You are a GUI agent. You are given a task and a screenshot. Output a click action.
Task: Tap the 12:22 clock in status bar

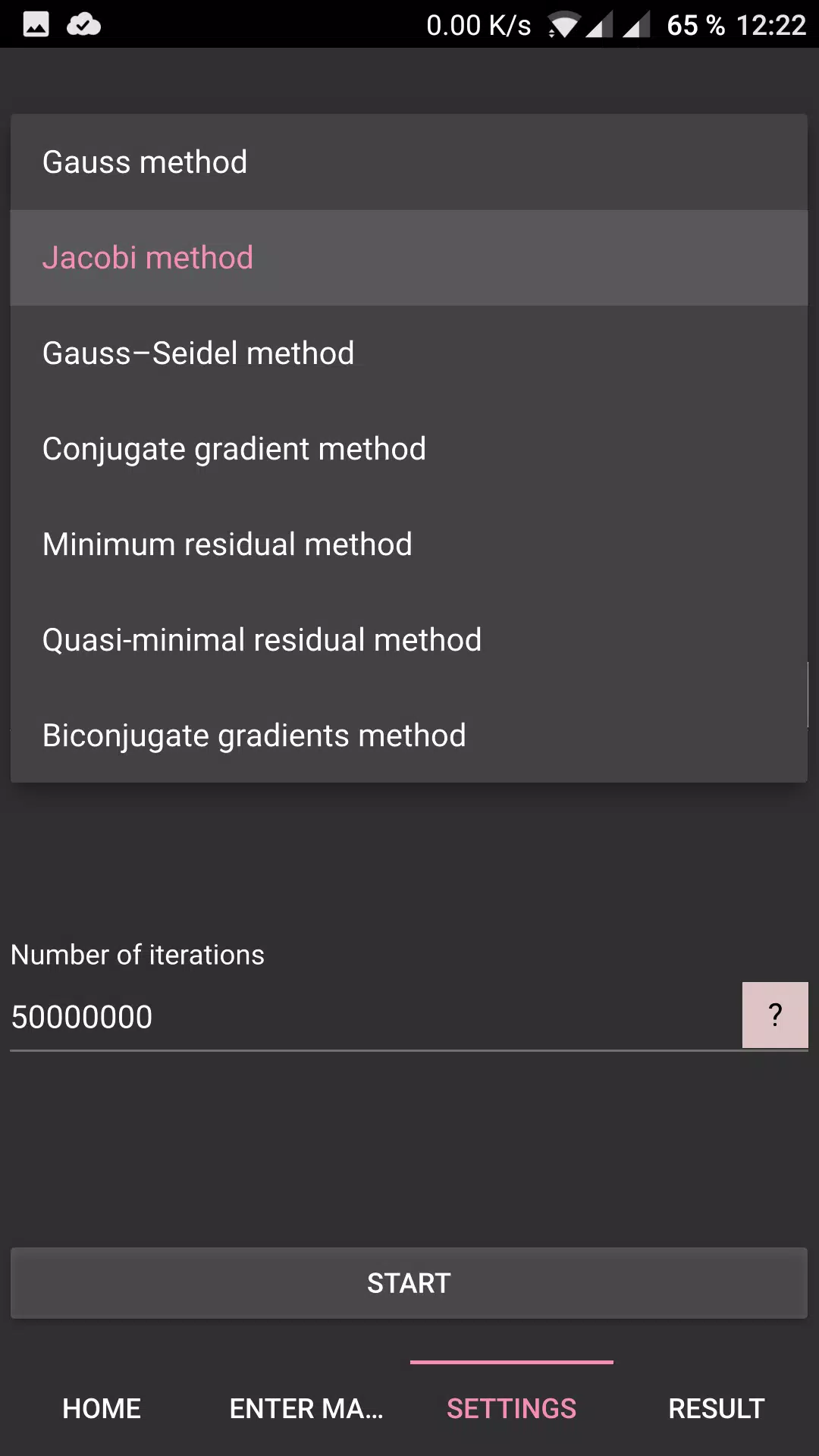tap(771, 25)
